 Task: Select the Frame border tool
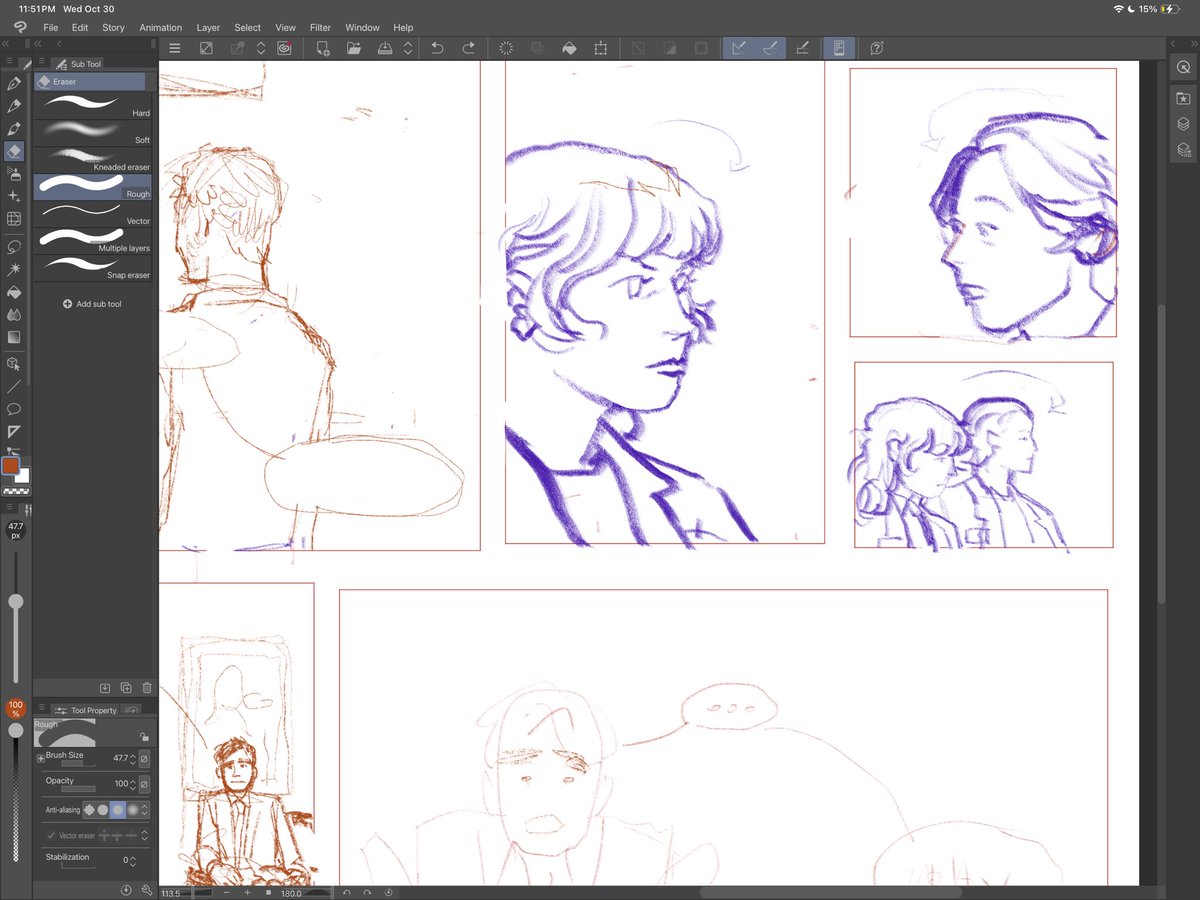[14, 432]
